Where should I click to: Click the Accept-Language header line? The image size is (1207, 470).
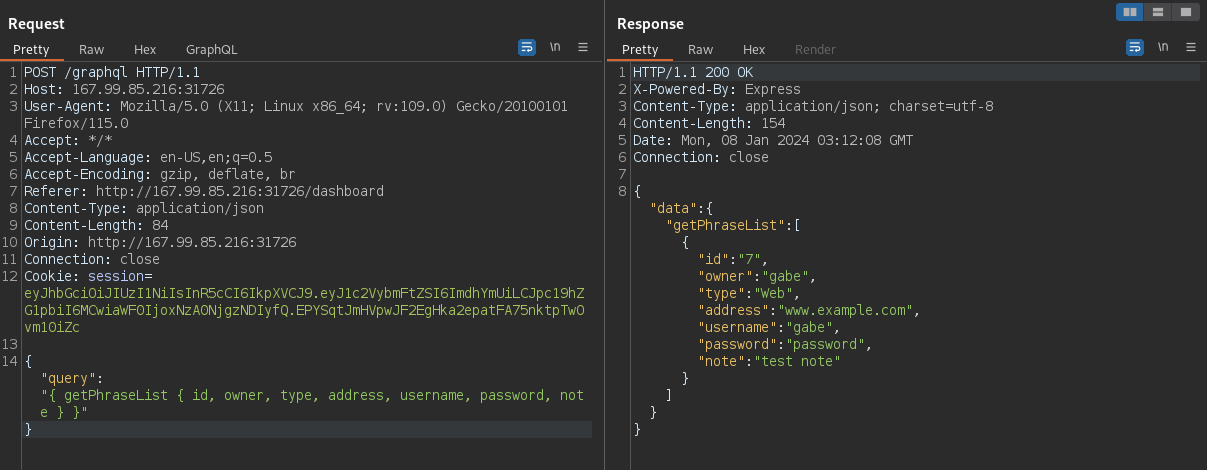pos(148,157)
